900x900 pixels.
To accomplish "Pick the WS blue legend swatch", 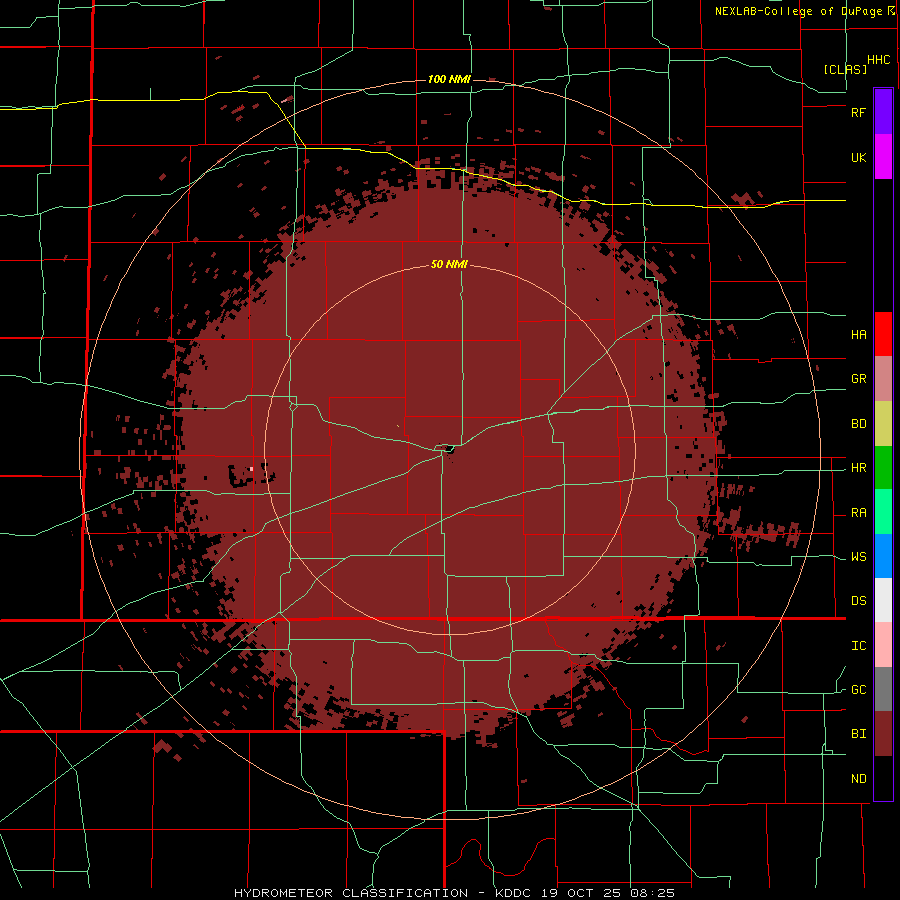I will 883,556.
